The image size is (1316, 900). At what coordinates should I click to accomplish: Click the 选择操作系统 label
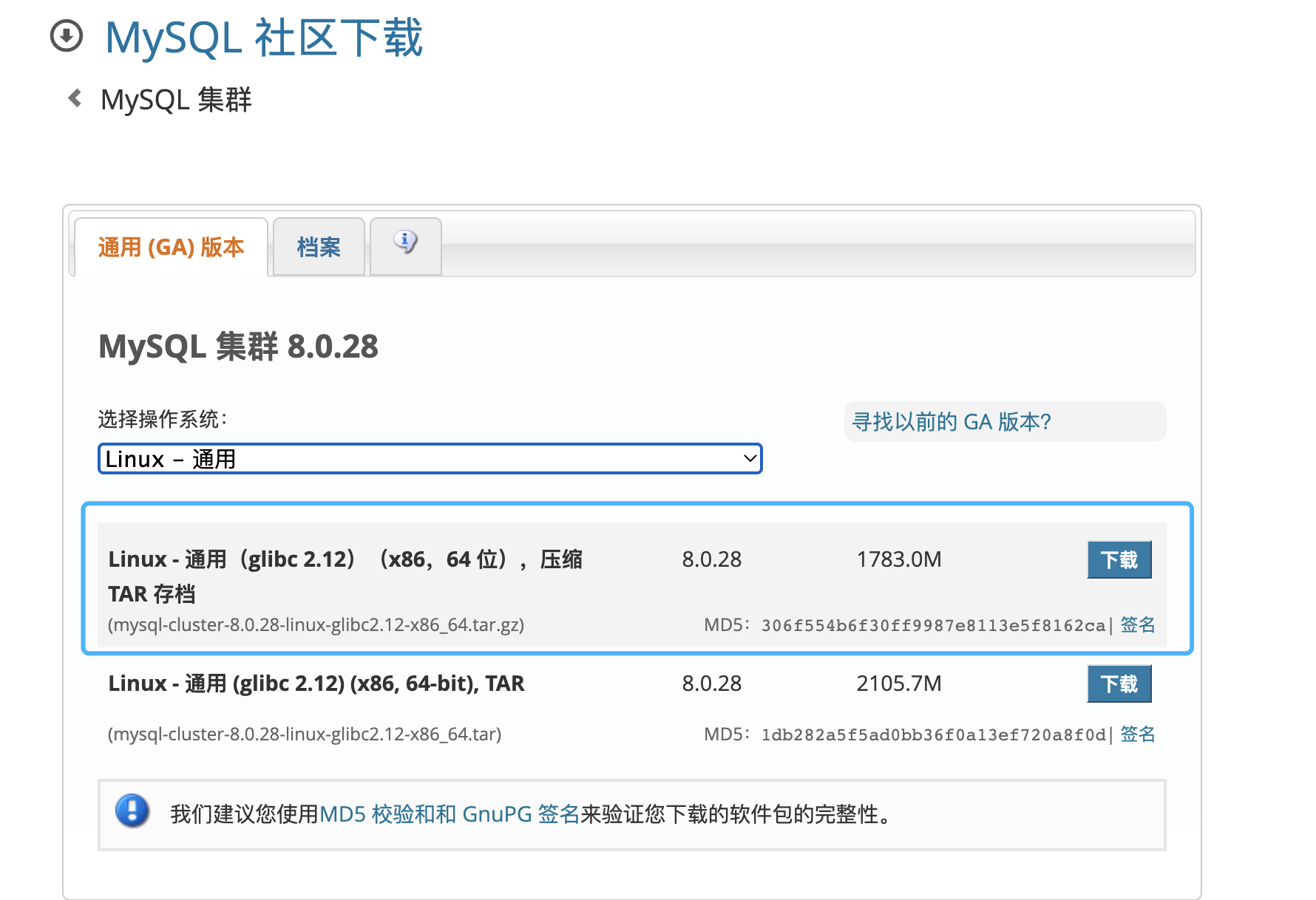(x=163, y=419)
